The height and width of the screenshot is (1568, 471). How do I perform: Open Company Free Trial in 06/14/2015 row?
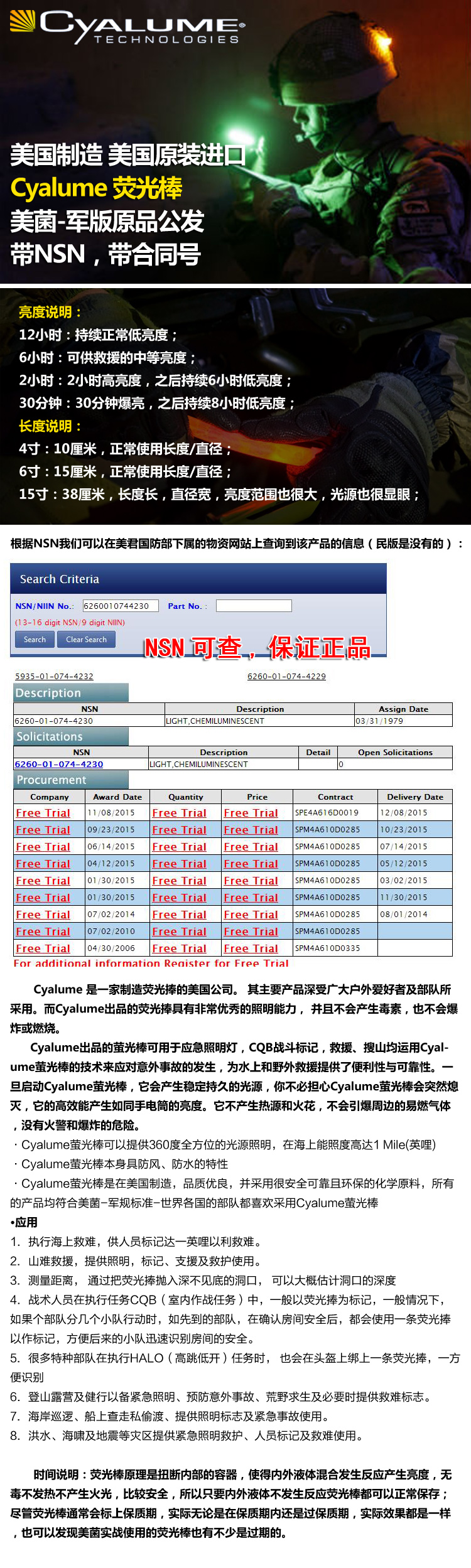[43, 847]
